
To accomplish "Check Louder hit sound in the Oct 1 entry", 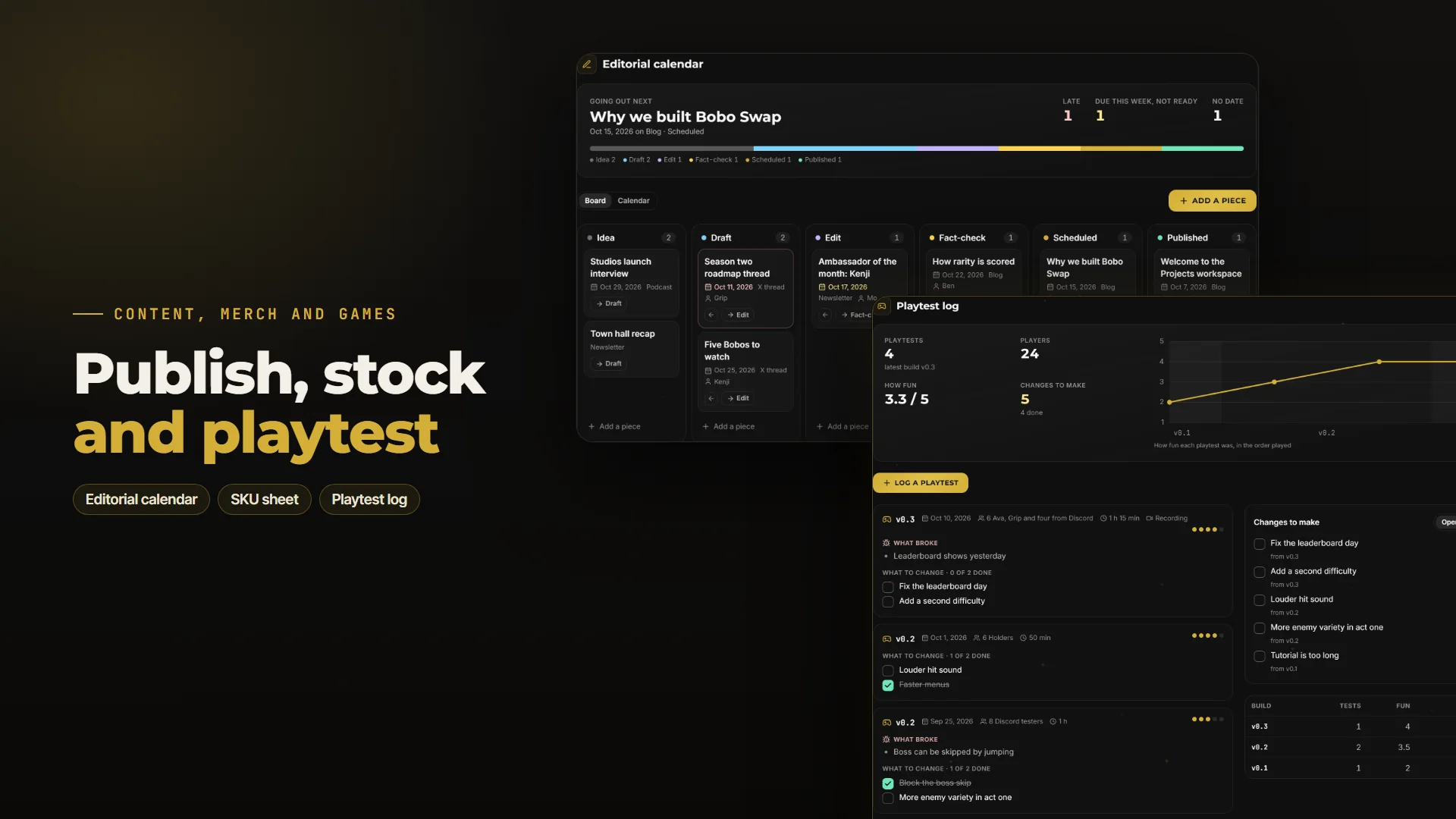I will (x=888, y=670).
